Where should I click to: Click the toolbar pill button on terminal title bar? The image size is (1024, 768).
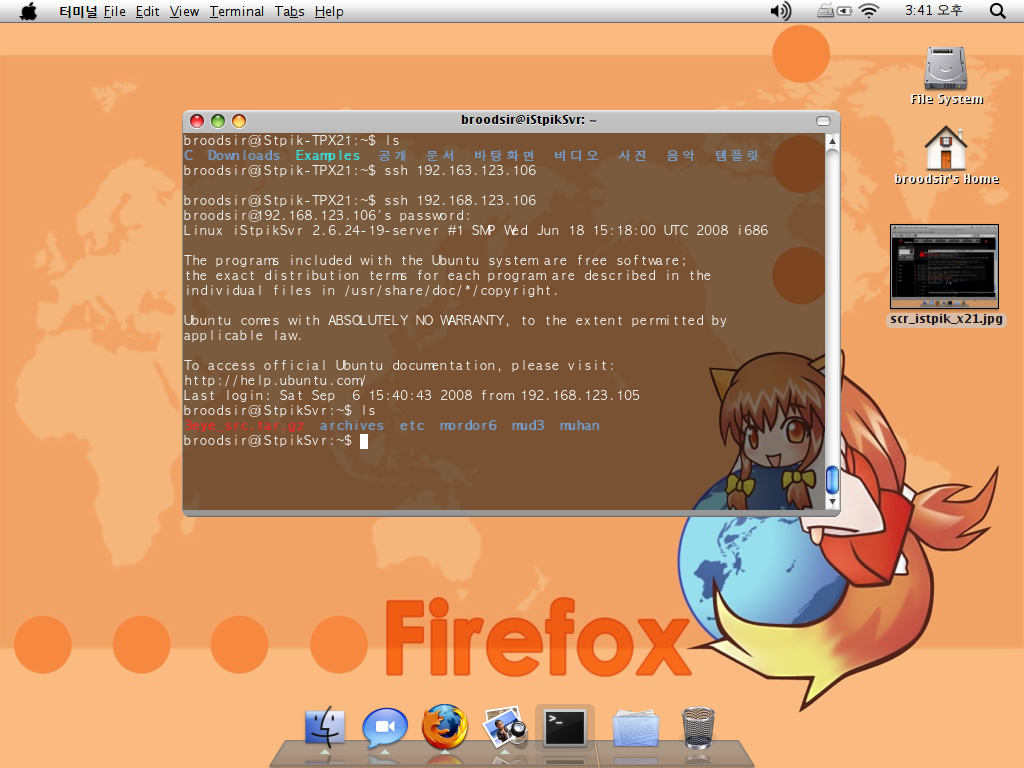click(x=823, y=120)
